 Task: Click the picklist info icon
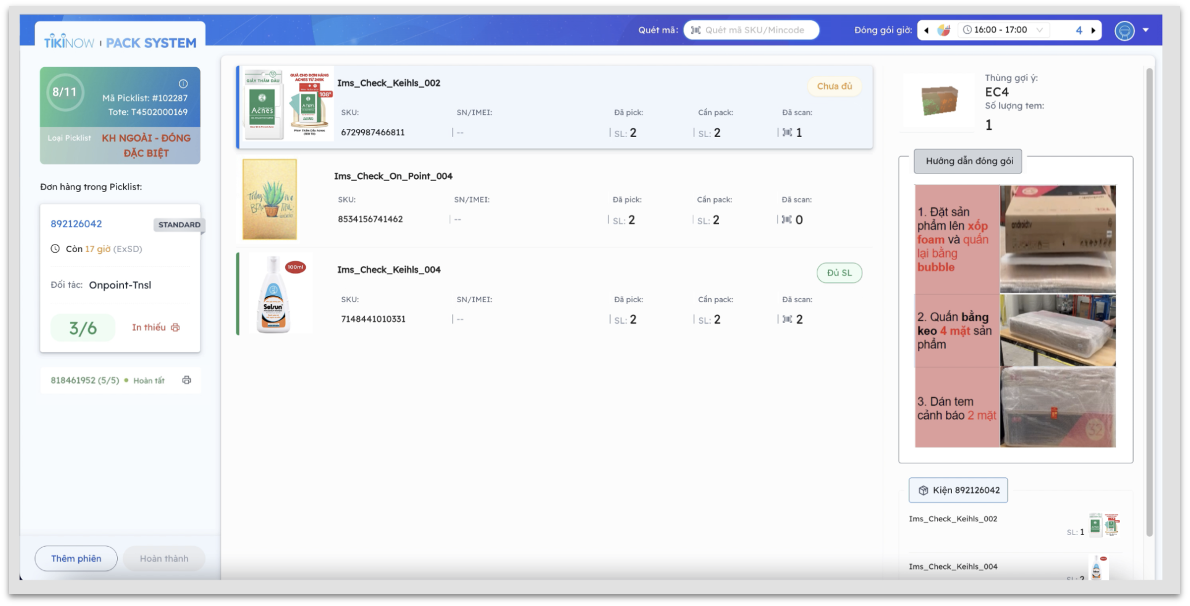click(183, 84)
